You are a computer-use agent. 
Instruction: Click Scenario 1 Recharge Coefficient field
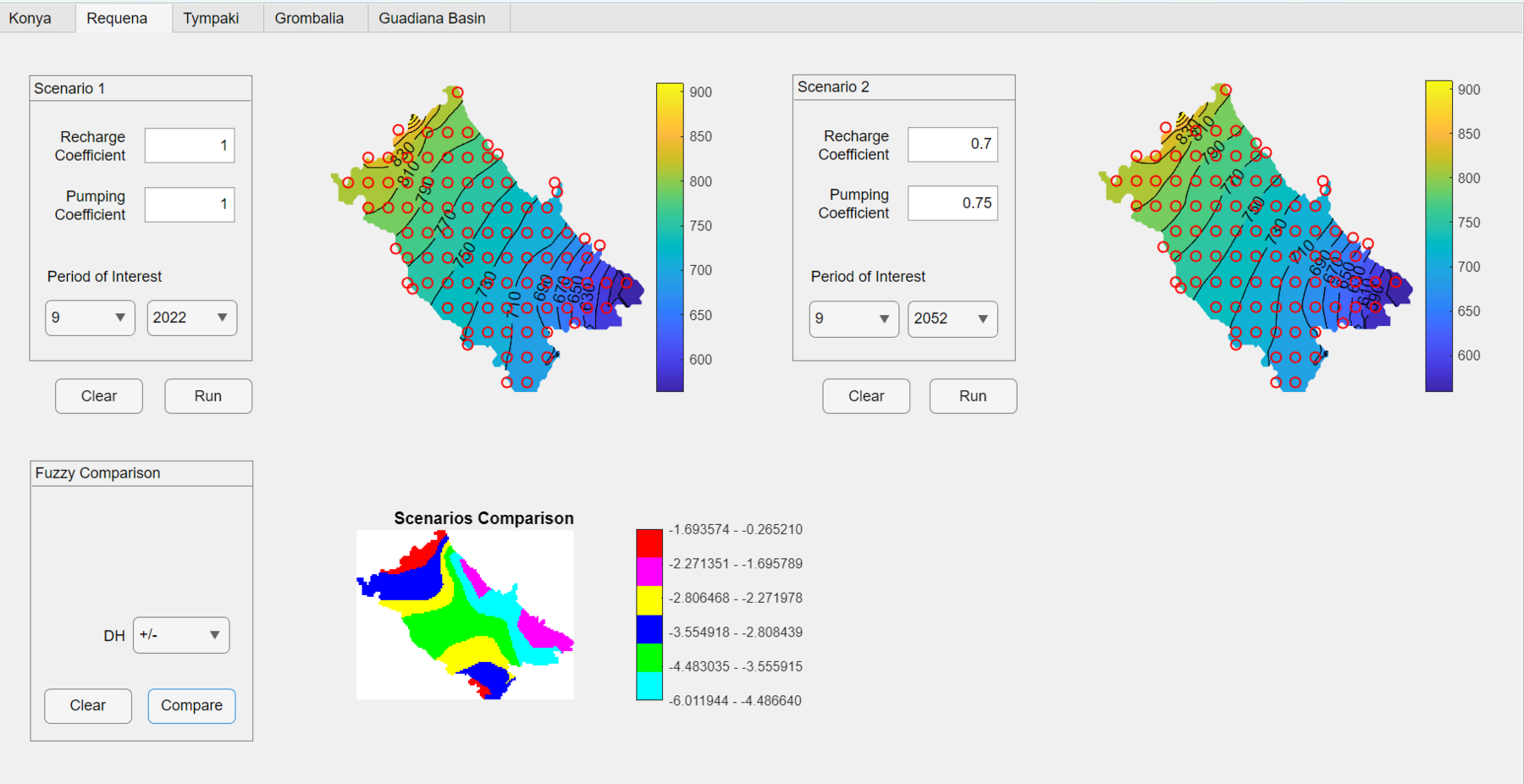pyautogui.click(x=189, y=146)
